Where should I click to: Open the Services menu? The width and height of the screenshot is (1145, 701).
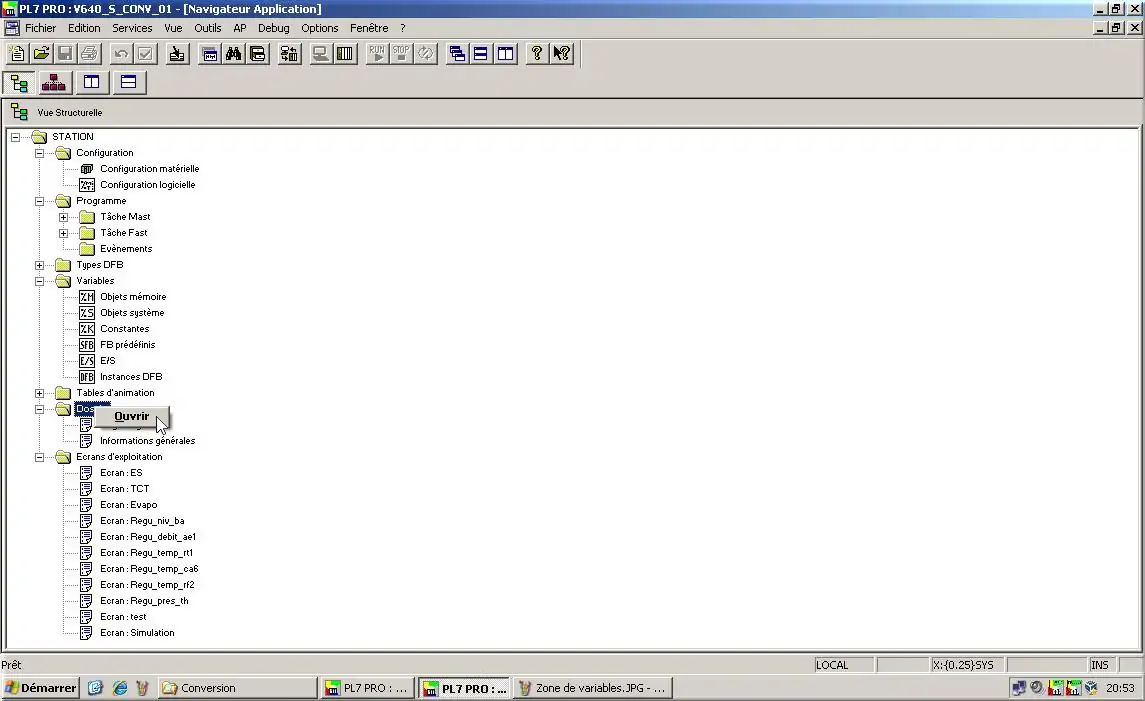(132, 28)
